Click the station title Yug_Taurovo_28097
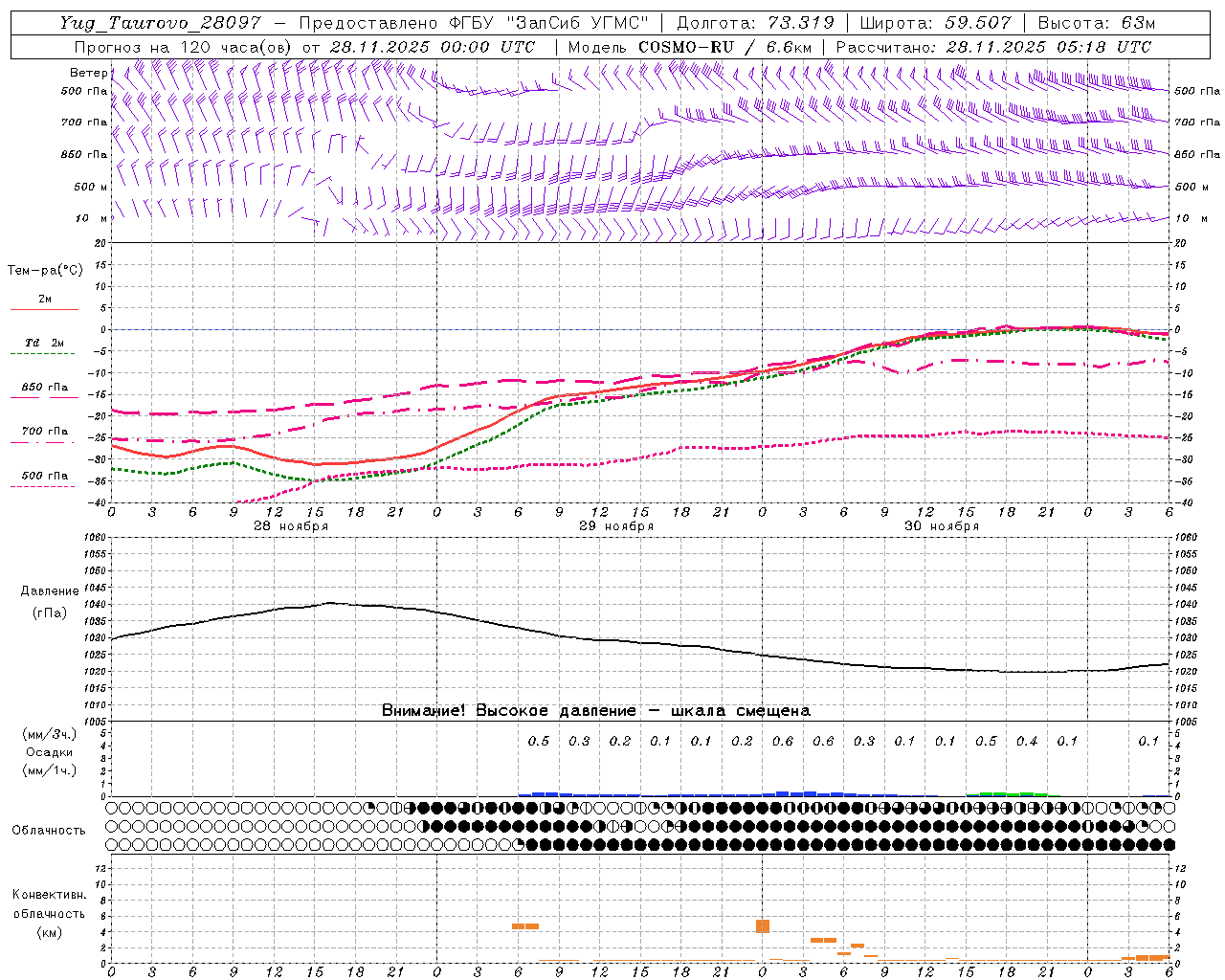 coord(163,23)
